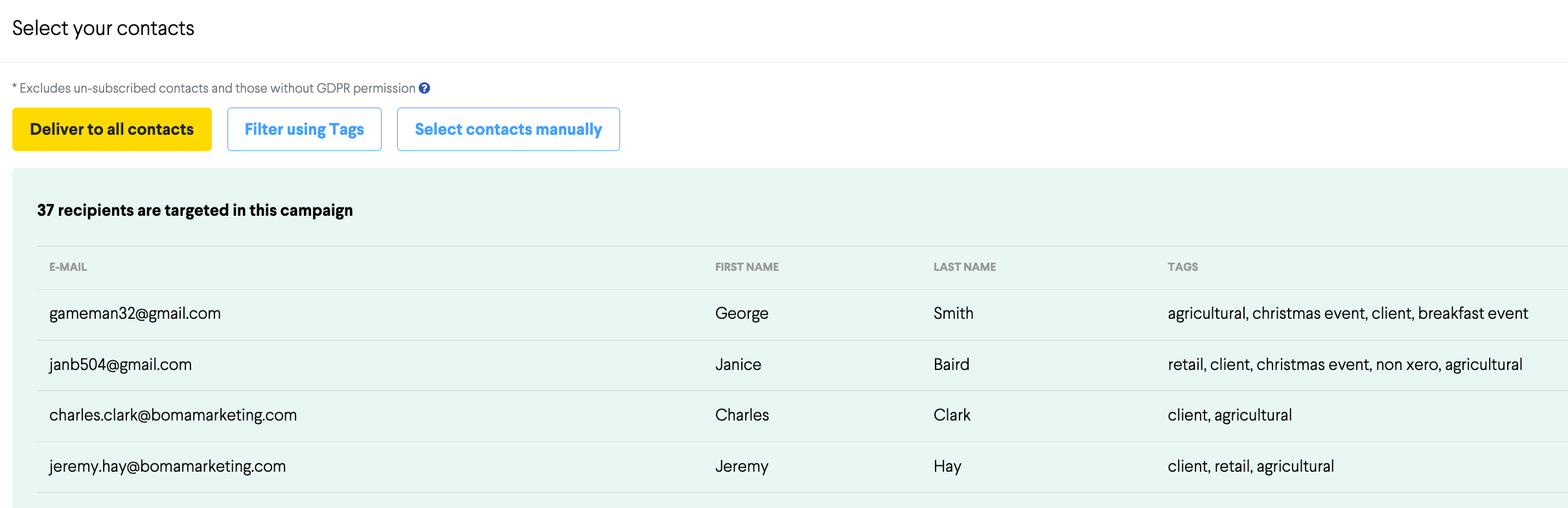This screenshot has width=1568, height=508.
Task: Click the charles.clark@bomamarketing.com email
Action: click(x=173, y=415)
